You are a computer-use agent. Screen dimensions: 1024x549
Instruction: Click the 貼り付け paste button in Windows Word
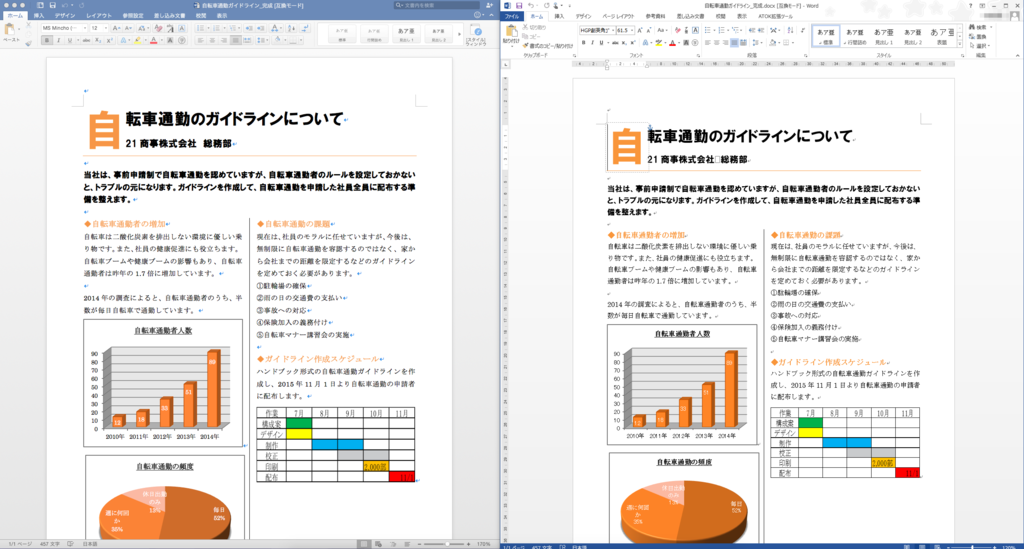(x=511, y=35)
